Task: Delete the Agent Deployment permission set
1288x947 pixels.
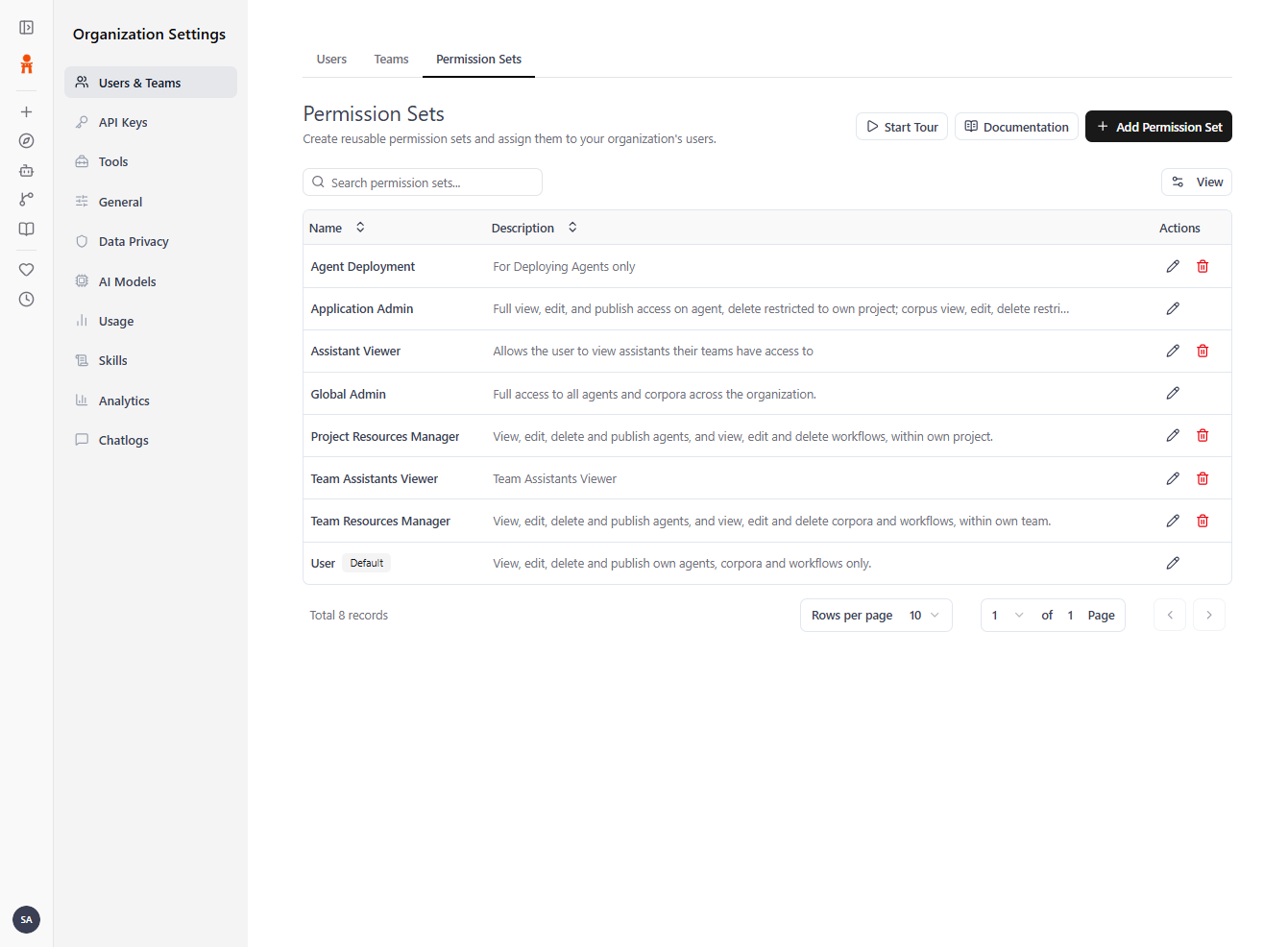Action: (1203, 266)
